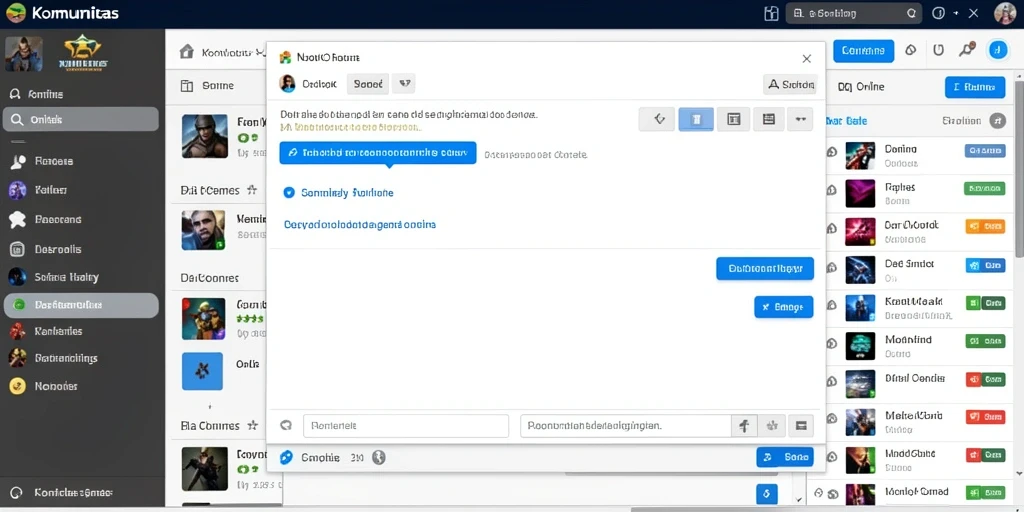Expand the three-dots overflow button in the dialog toolbar
The image size is (1024, 512).
pos(800,120)
